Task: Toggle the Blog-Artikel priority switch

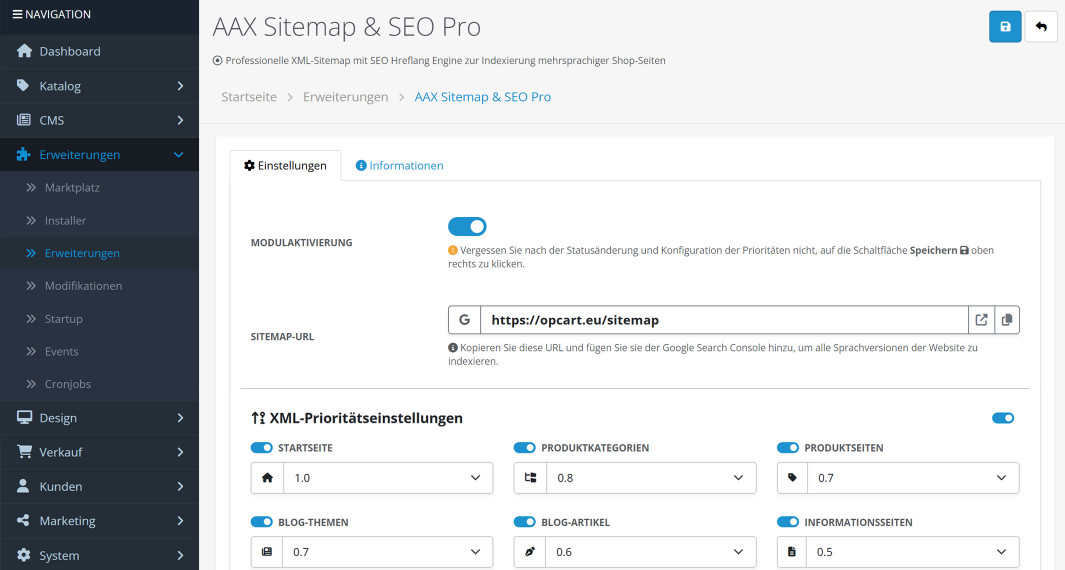Action: pos(525,522)
